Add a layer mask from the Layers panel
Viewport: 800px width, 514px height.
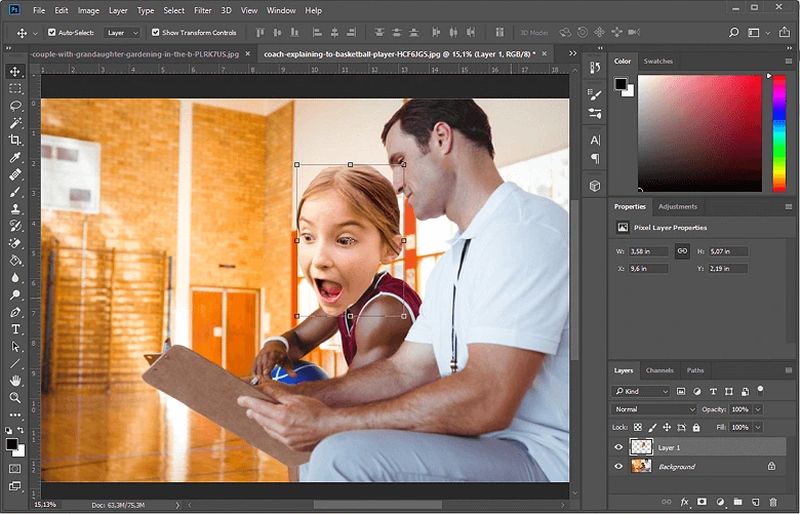tap(702, 501)
